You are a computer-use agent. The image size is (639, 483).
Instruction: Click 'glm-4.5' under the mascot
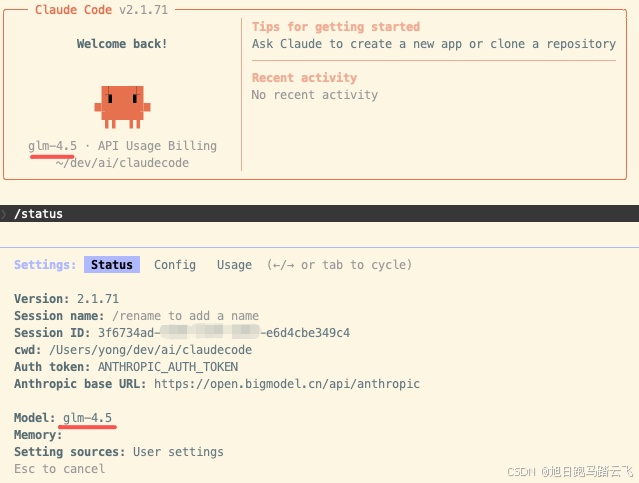[x=52, y=146]
